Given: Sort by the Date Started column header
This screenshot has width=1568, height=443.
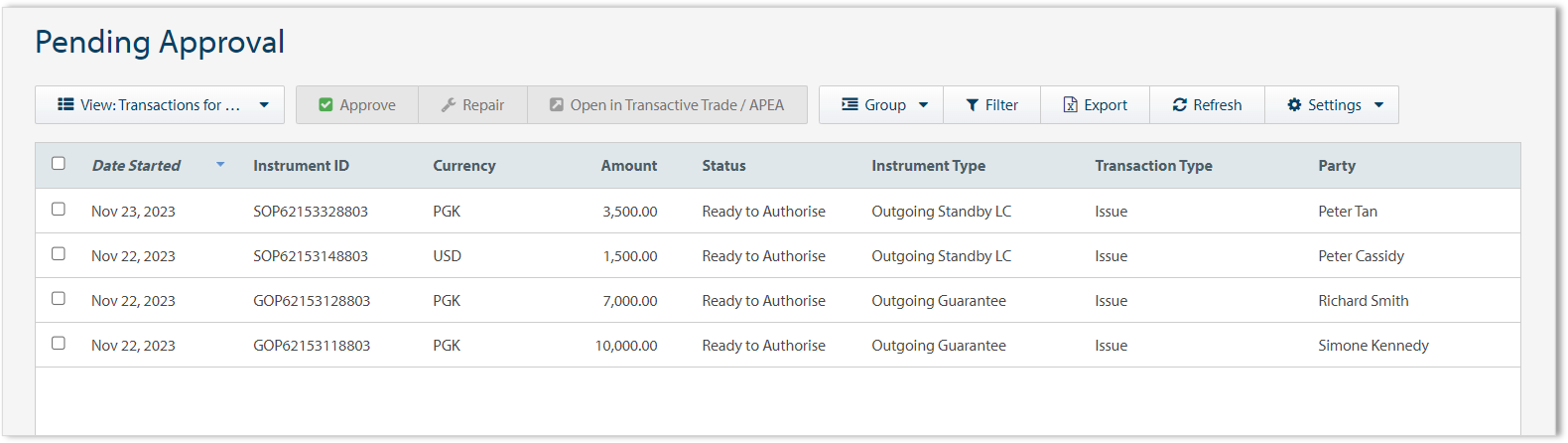Looking at the screenshot, I should pos(136,166).
